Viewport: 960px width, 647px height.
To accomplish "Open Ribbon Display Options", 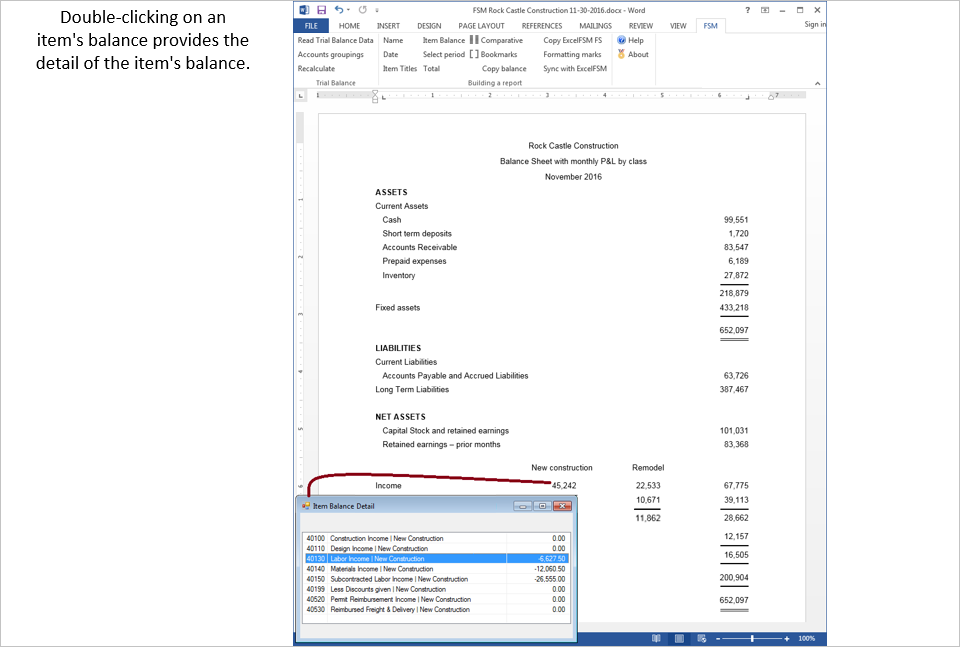I will 765,10.
